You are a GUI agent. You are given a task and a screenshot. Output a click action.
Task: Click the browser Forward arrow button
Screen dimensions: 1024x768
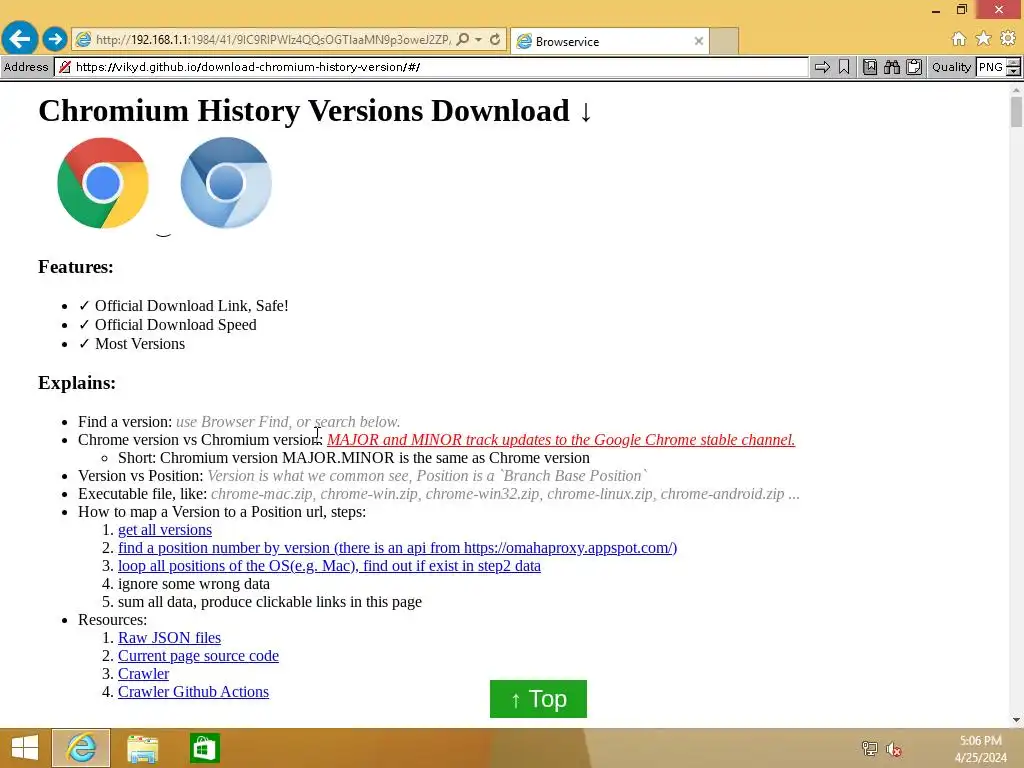(55, 39)
